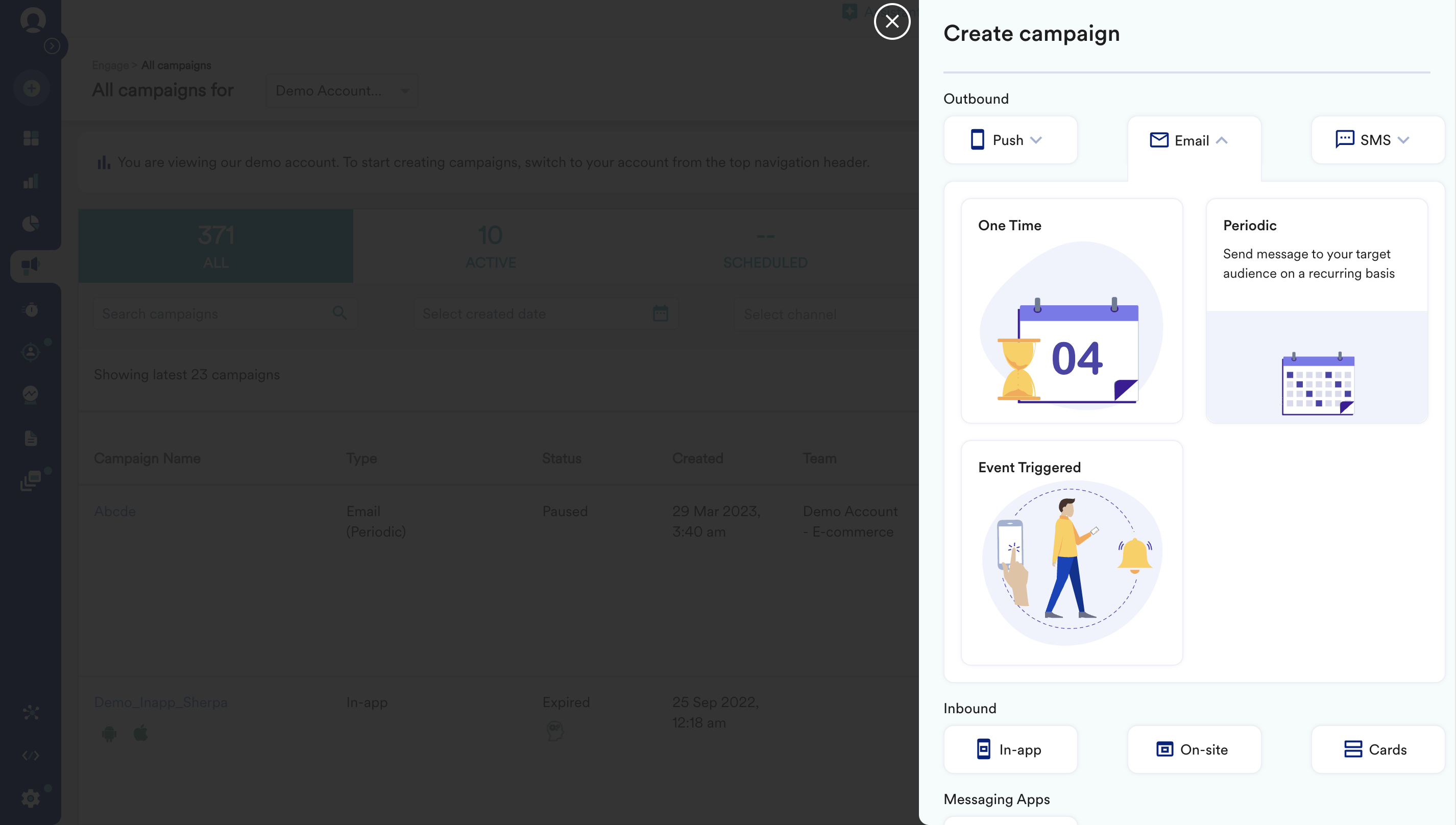Click the settings gear in sidebar
Screen dimensions: 1456x825
coord(31,799)
